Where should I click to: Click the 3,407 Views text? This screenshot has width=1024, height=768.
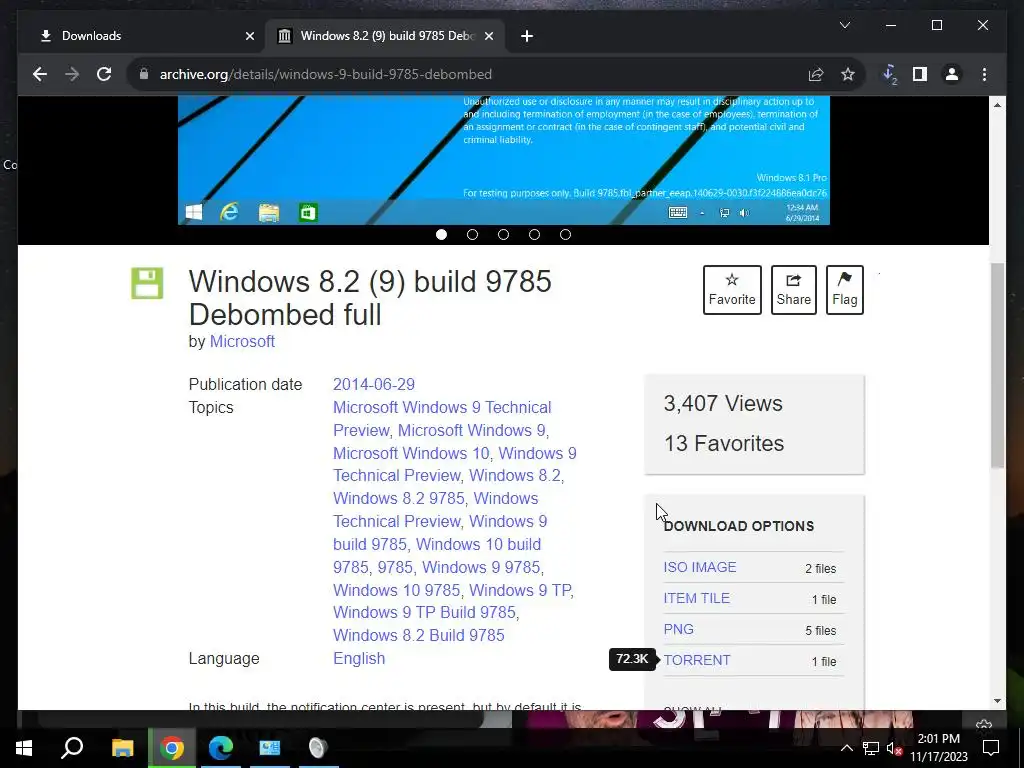(x=723, y=404)
